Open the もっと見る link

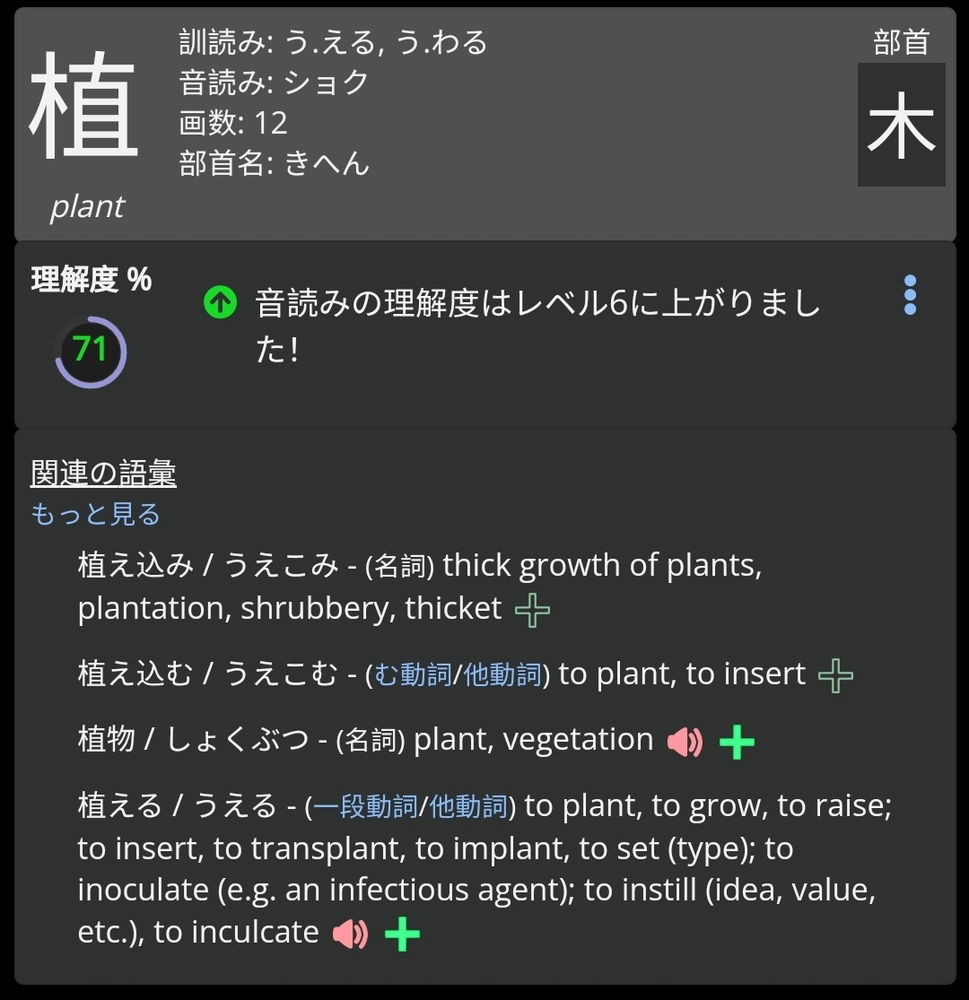(95, 513)
